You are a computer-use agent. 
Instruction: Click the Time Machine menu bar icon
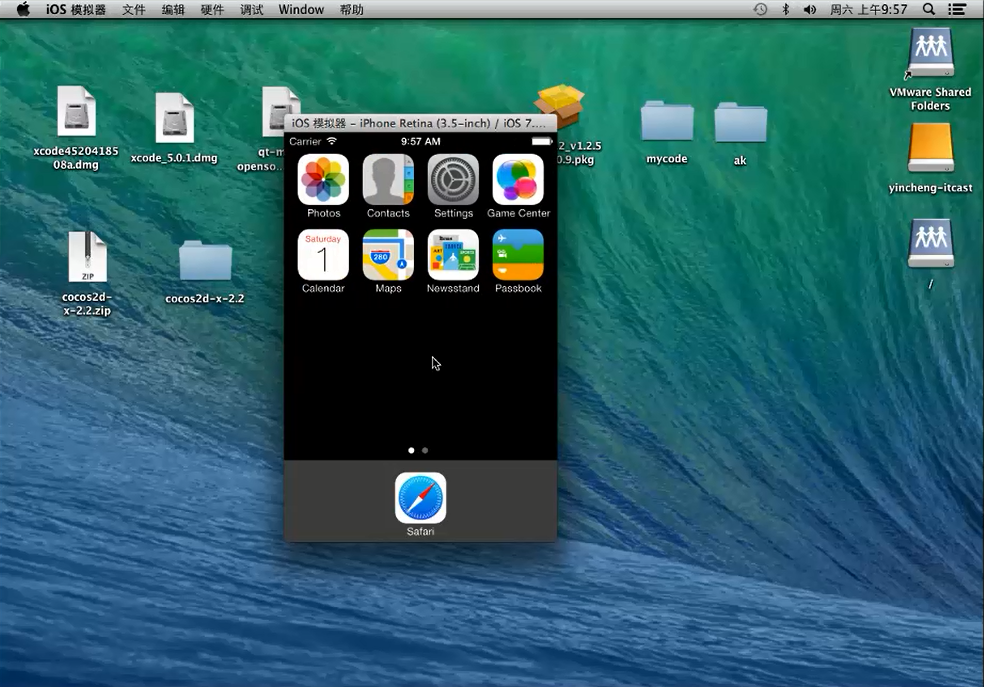pos(761,9)
